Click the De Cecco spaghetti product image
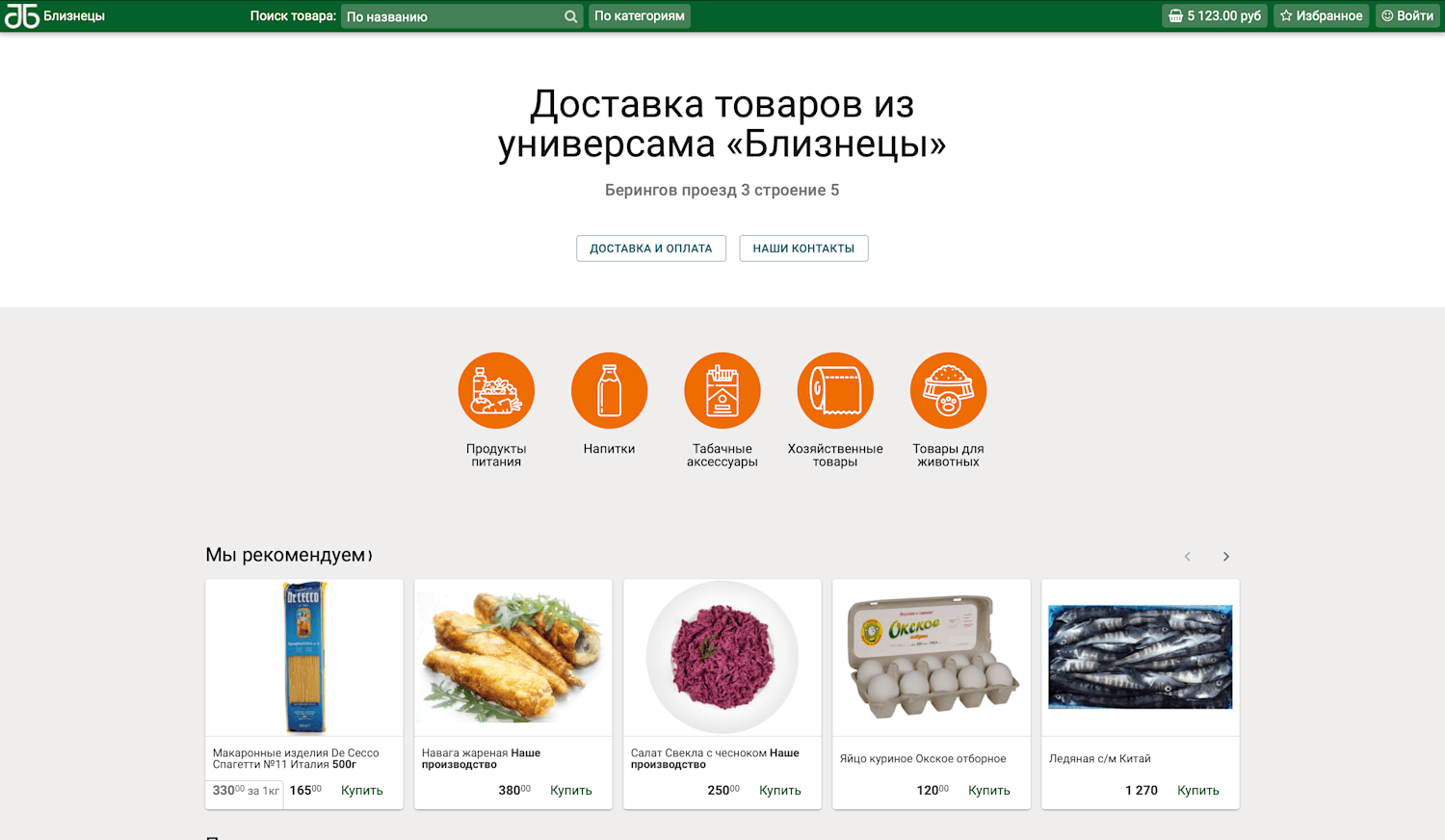Image resolution: width=1445 pixels, height=840 pixels. [304, 657]
